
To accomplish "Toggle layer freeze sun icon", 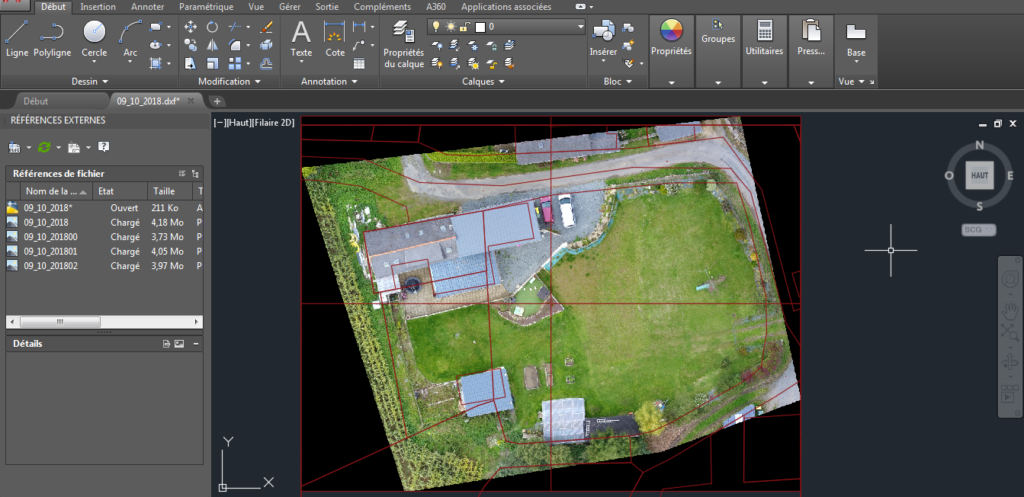I will 450,27.
